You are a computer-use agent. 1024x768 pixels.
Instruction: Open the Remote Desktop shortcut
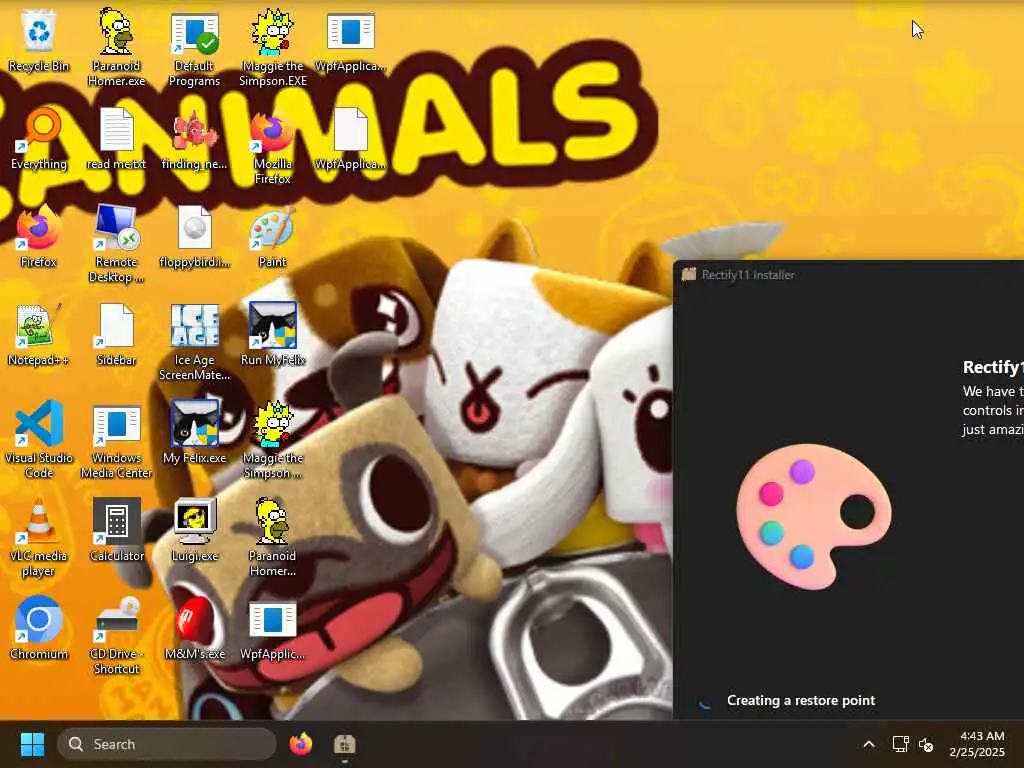coord(116,244)
